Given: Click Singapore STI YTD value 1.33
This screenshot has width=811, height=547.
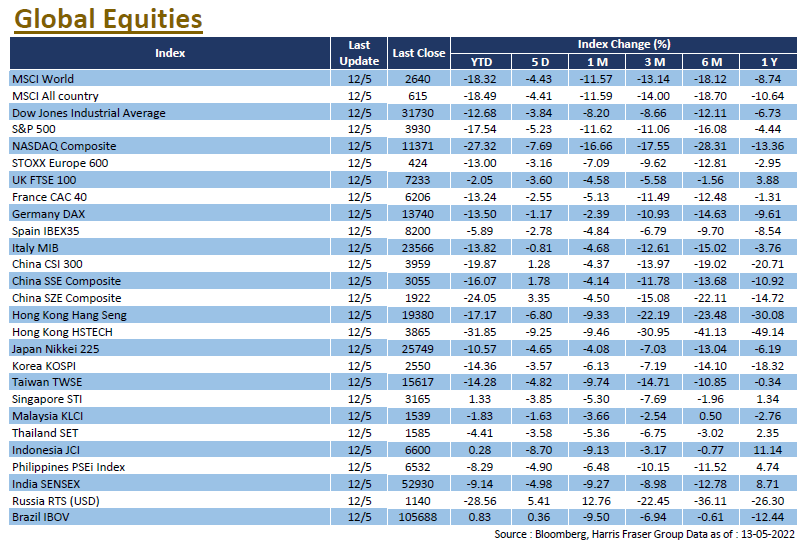Looking at the screenshot, I should 479,399.
